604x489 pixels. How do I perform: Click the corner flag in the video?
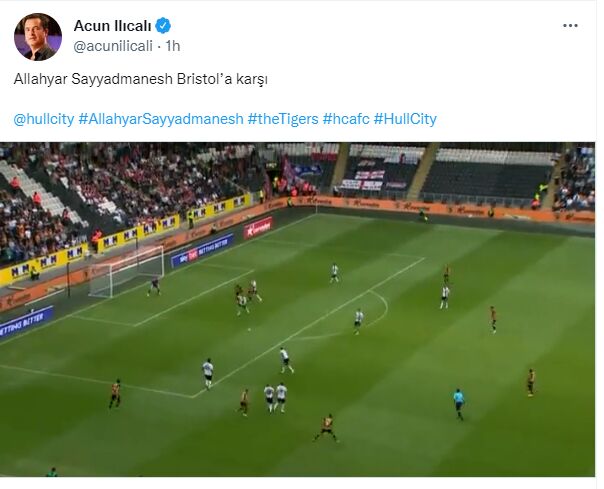[x=316, y=208]
